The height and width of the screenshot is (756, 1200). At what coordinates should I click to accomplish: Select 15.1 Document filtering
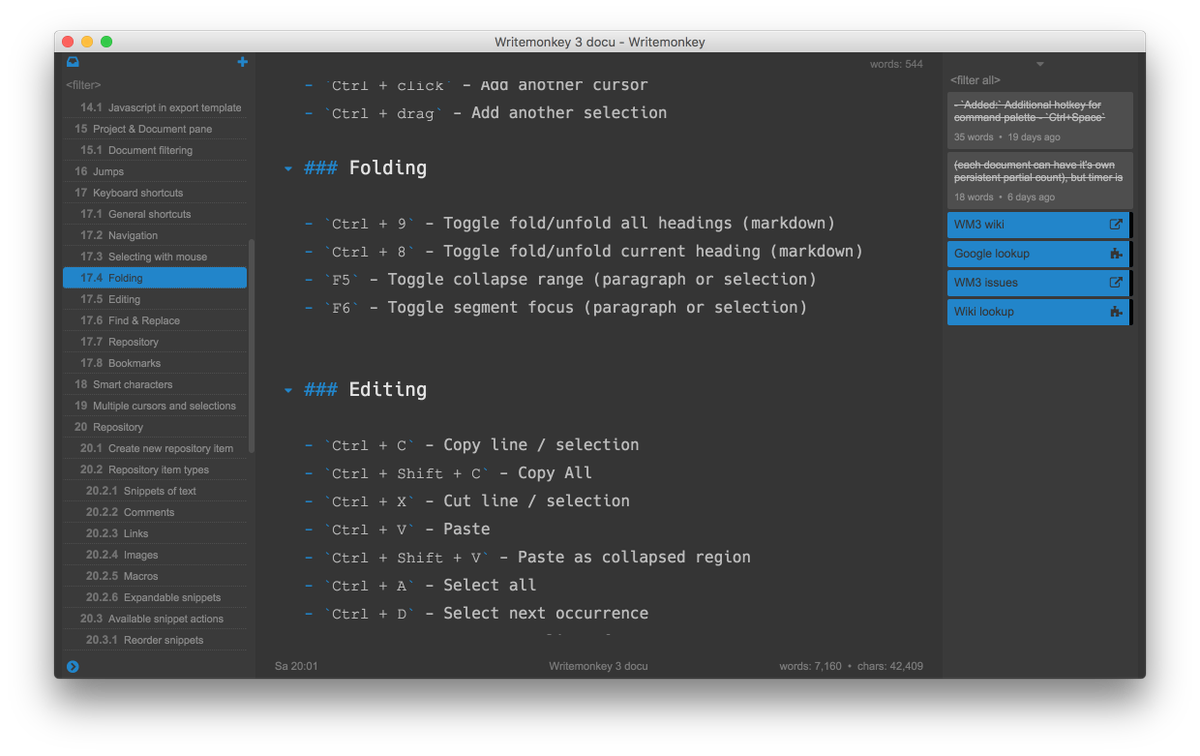click(x=155, y=150)
